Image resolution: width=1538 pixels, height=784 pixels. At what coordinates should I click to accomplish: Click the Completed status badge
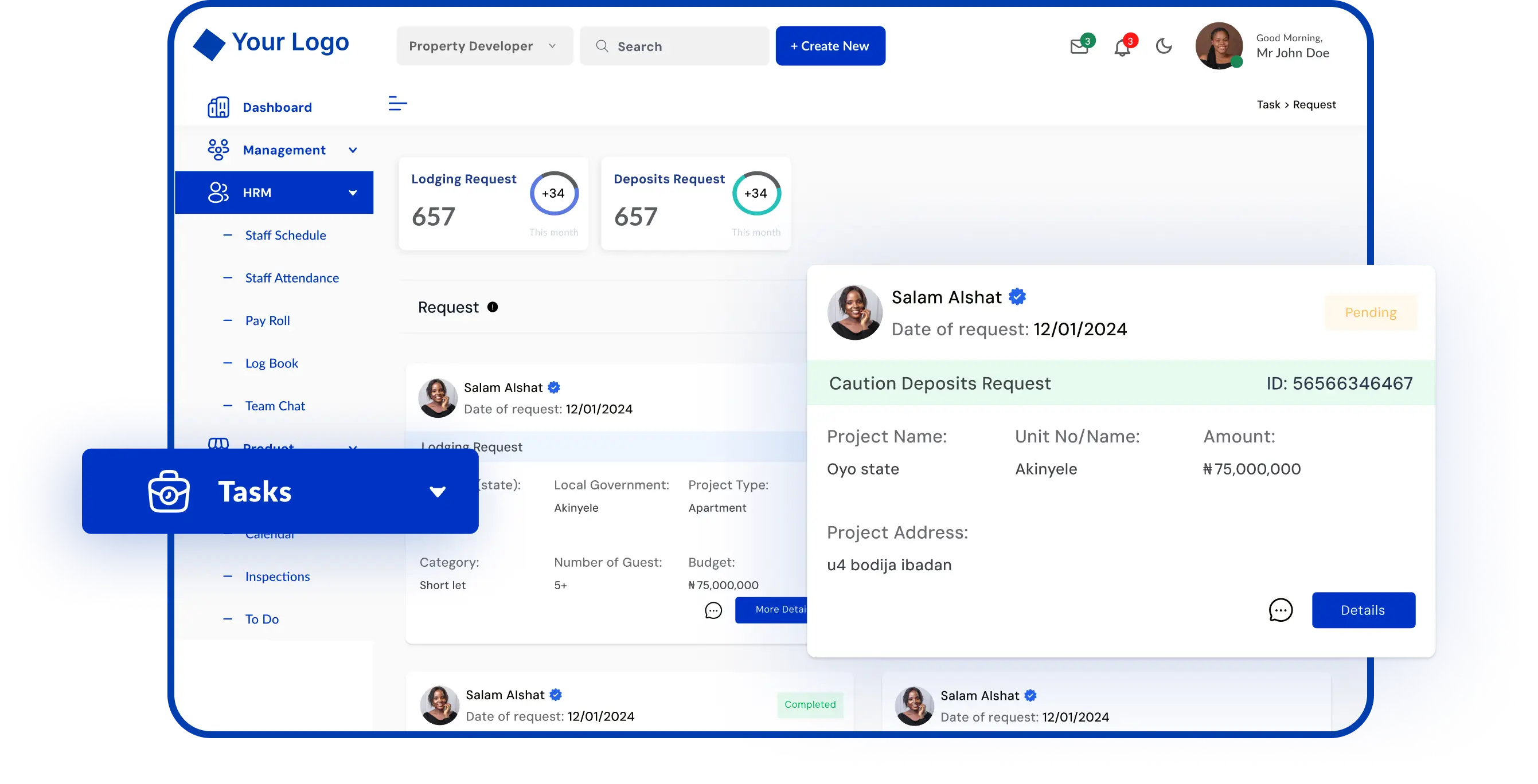(x=810, y=705)
